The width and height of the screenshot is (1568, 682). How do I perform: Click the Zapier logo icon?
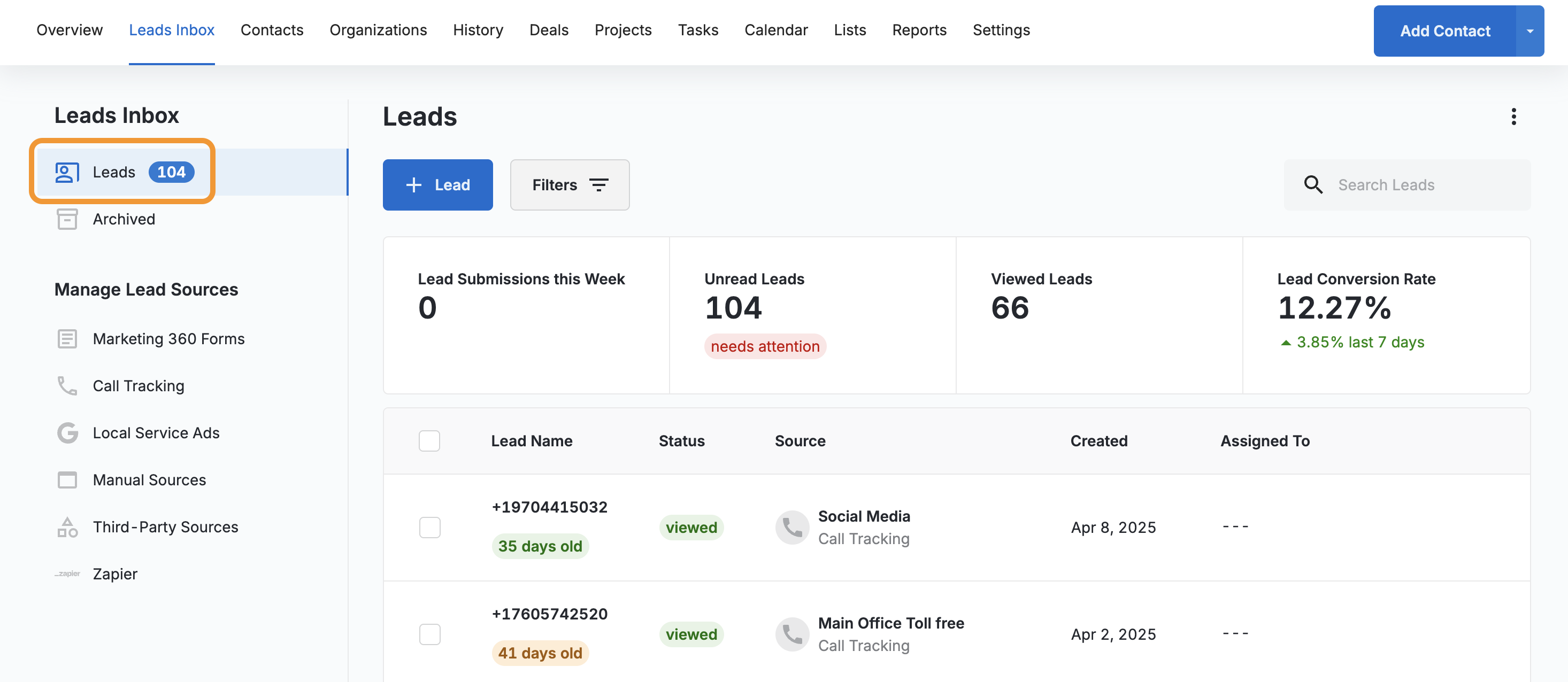67,573
